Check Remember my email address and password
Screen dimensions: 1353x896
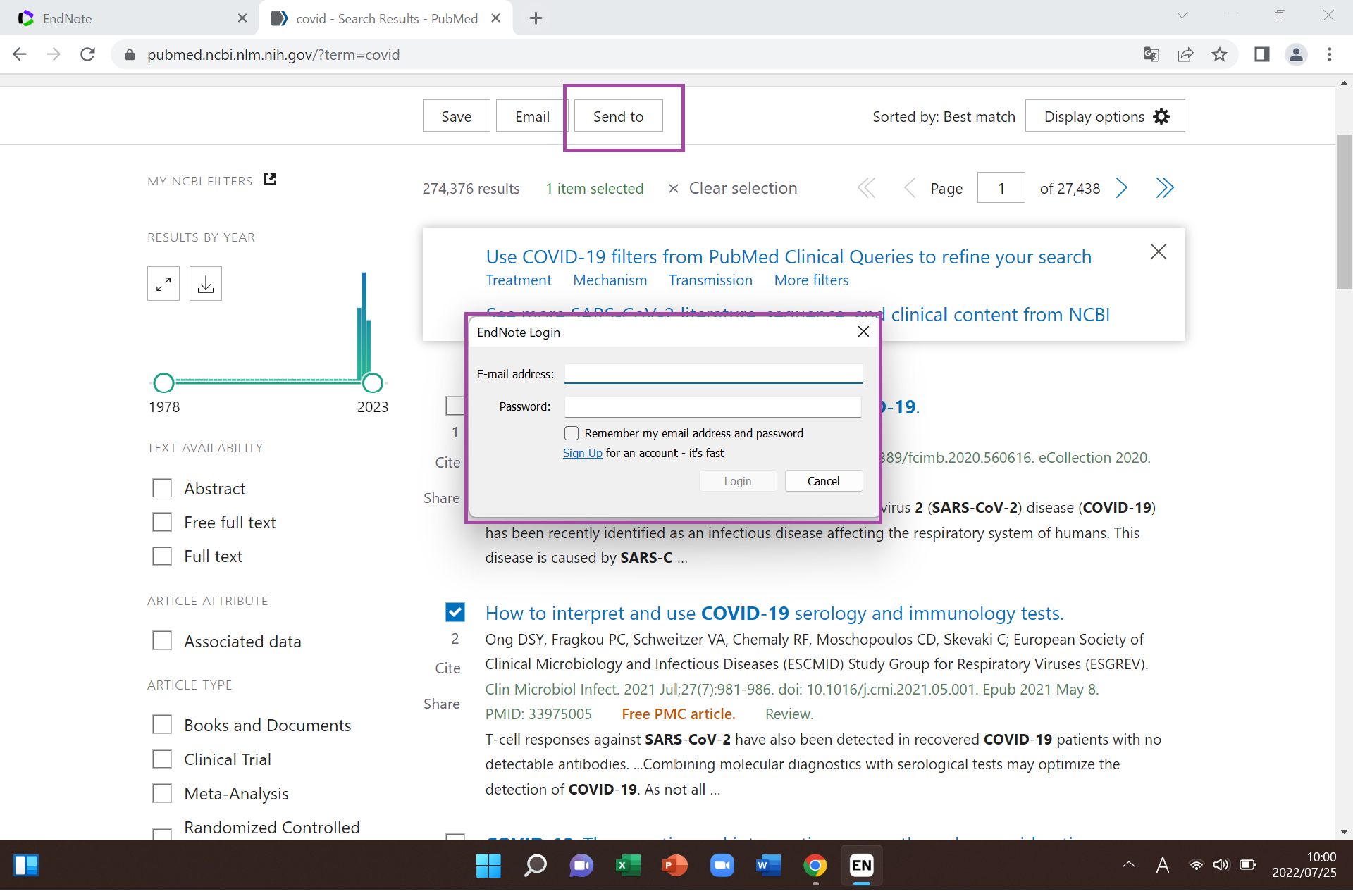click(x=571, y=433)
